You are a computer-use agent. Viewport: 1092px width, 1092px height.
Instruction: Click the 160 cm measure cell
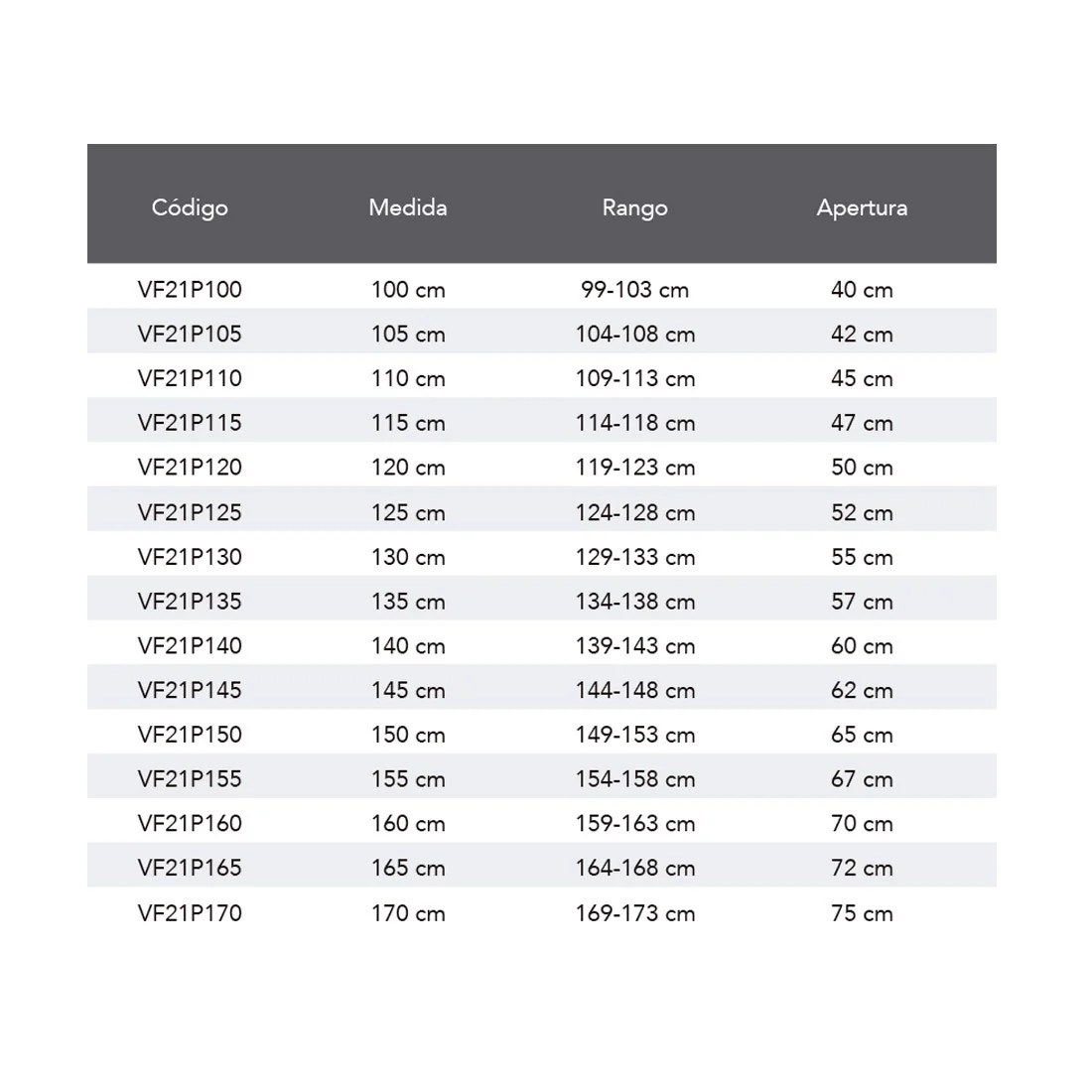(x=408, y=824)
